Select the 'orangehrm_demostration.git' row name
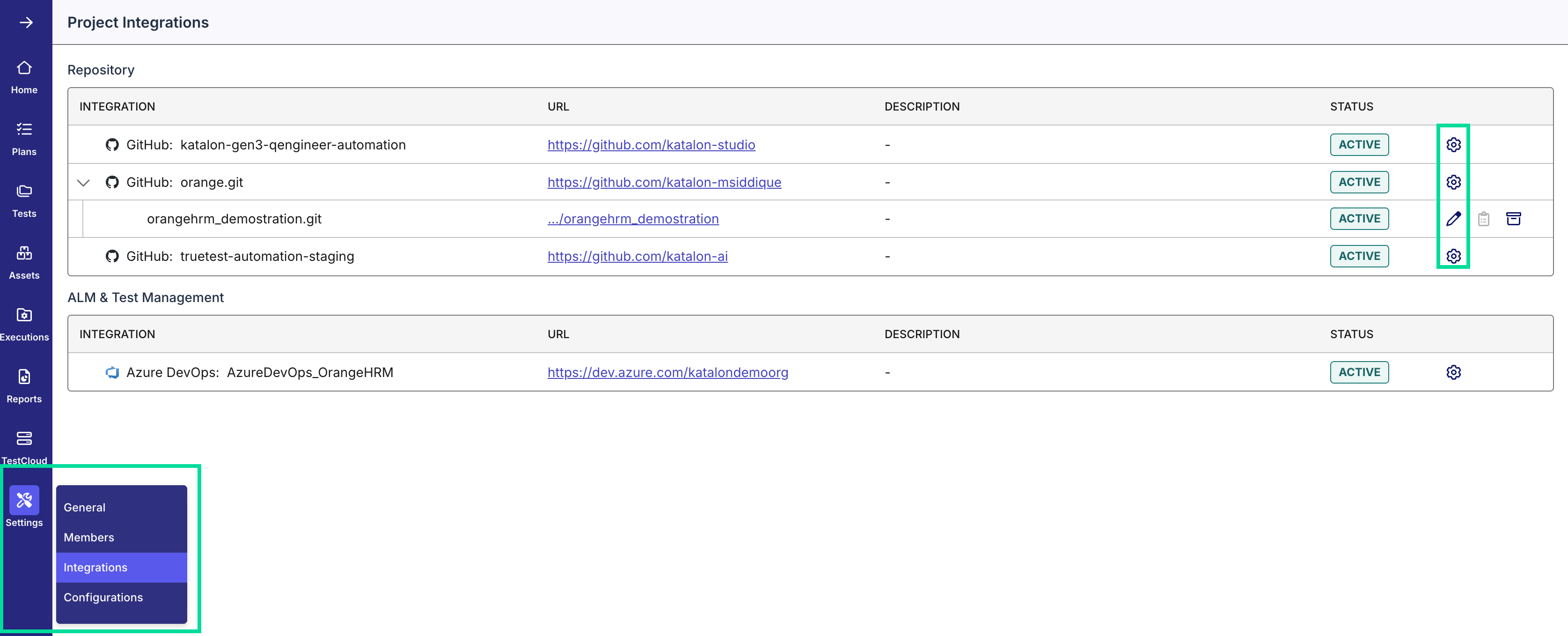The width and height of the screenshot is (1568, 636). coord(234,219)
